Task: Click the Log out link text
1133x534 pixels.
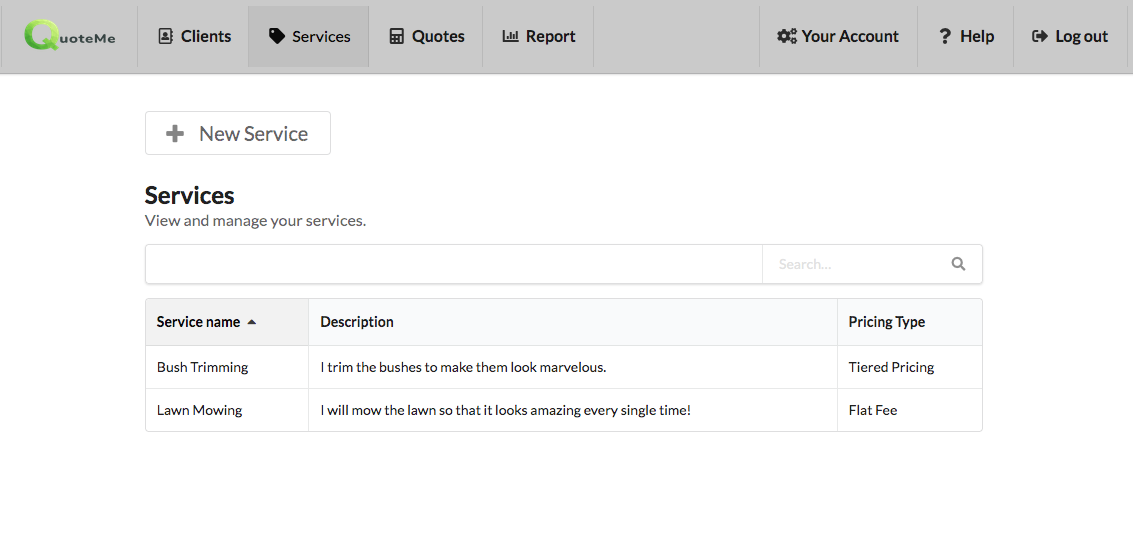Action: pyautogui.click(x=1082, y=36)
